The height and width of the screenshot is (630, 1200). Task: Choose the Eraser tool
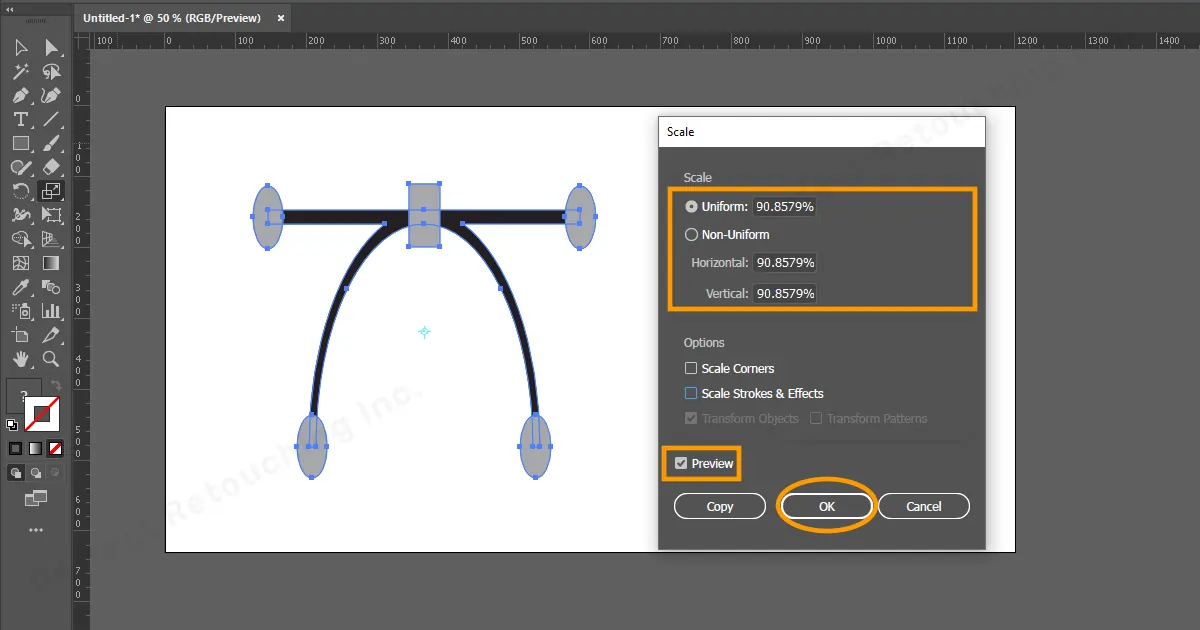(51, 168)
